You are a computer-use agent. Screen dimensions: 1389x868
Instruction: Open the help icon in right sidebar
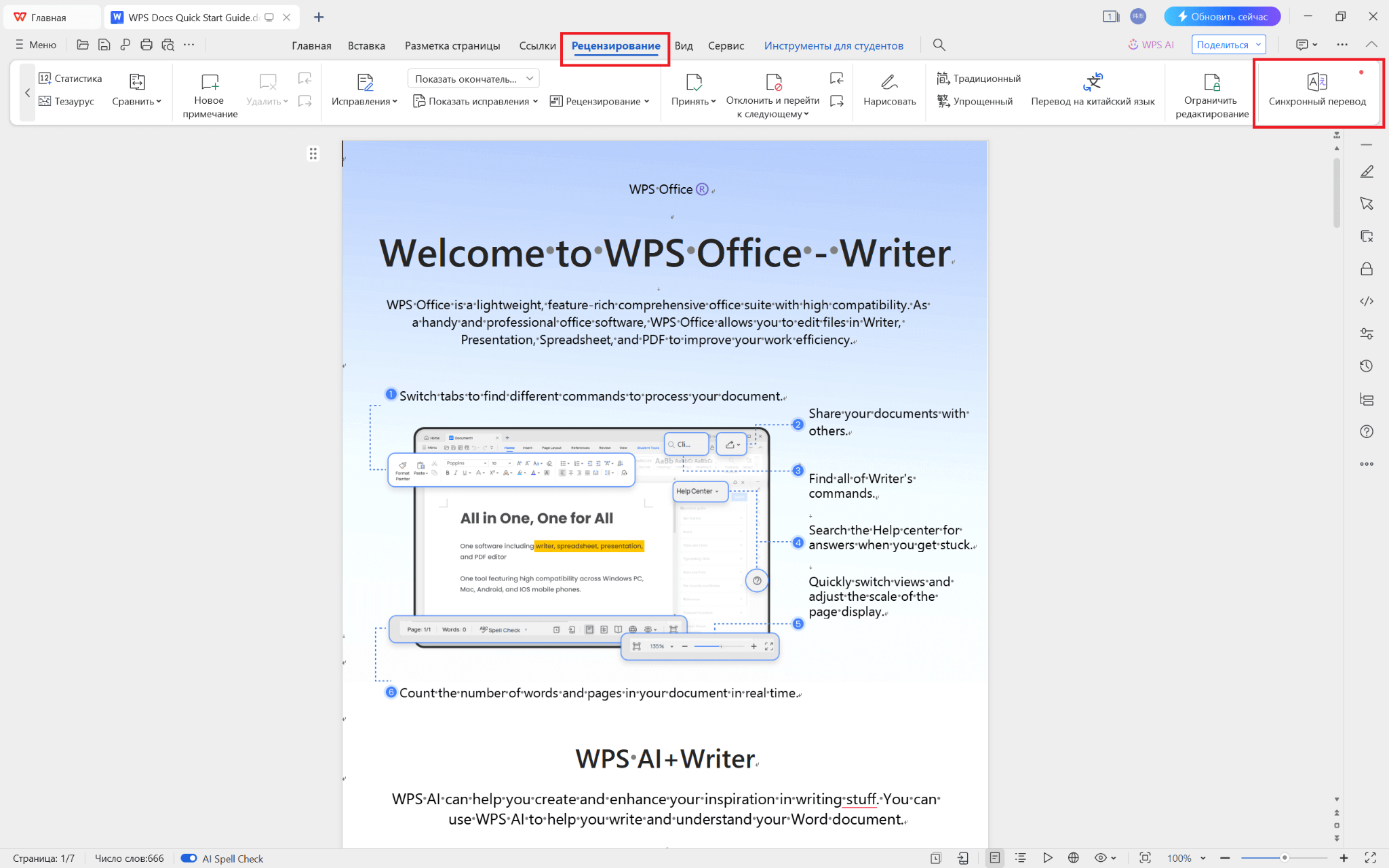pyautogui.click(x=1367, y=431)
